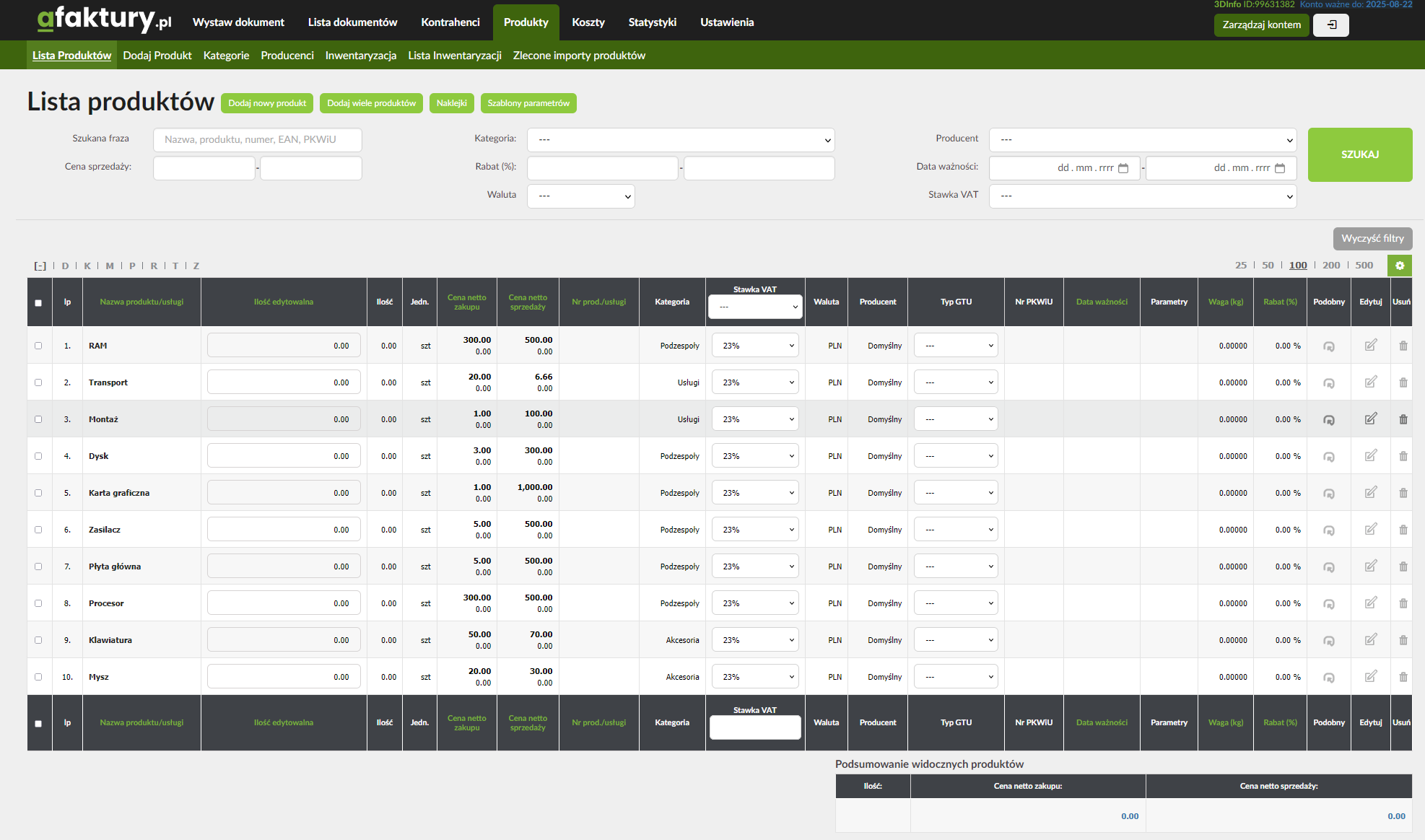Open the Typ GTU dropdown for Płyta główna

[x=955, y=566]
